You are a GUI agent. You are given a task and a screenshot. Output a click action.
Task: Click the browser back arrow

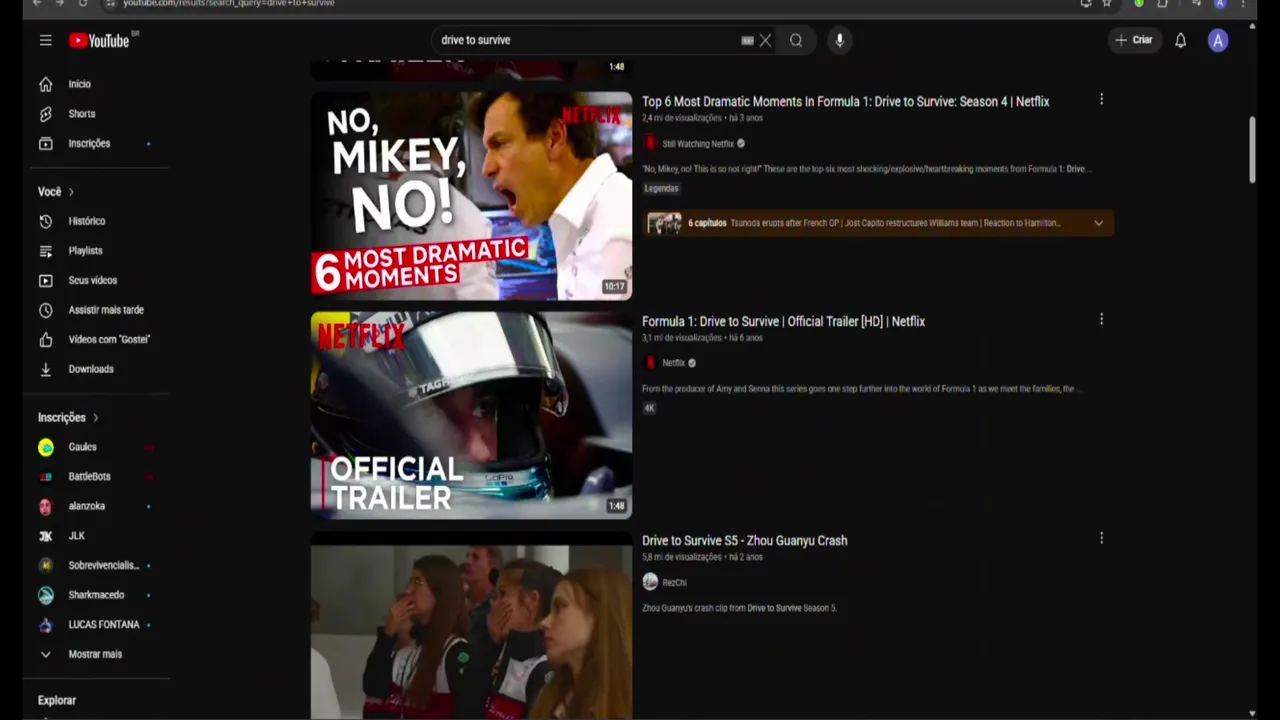coord(37,3)
